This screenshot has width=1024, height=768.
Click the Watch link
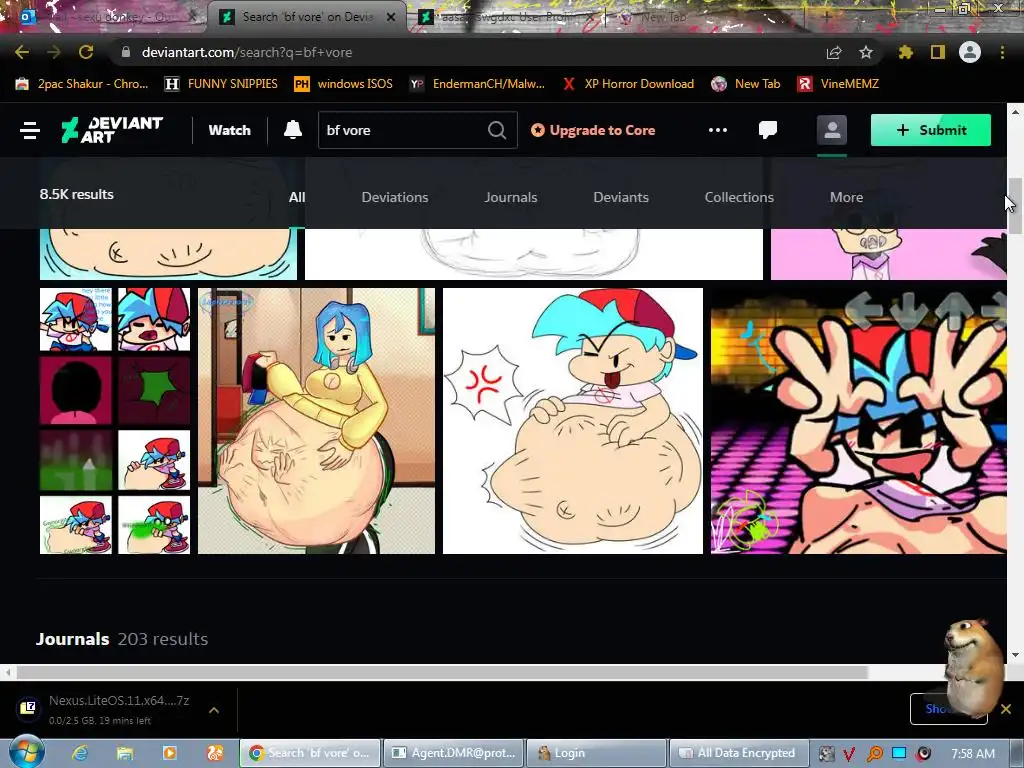point(230,130)
